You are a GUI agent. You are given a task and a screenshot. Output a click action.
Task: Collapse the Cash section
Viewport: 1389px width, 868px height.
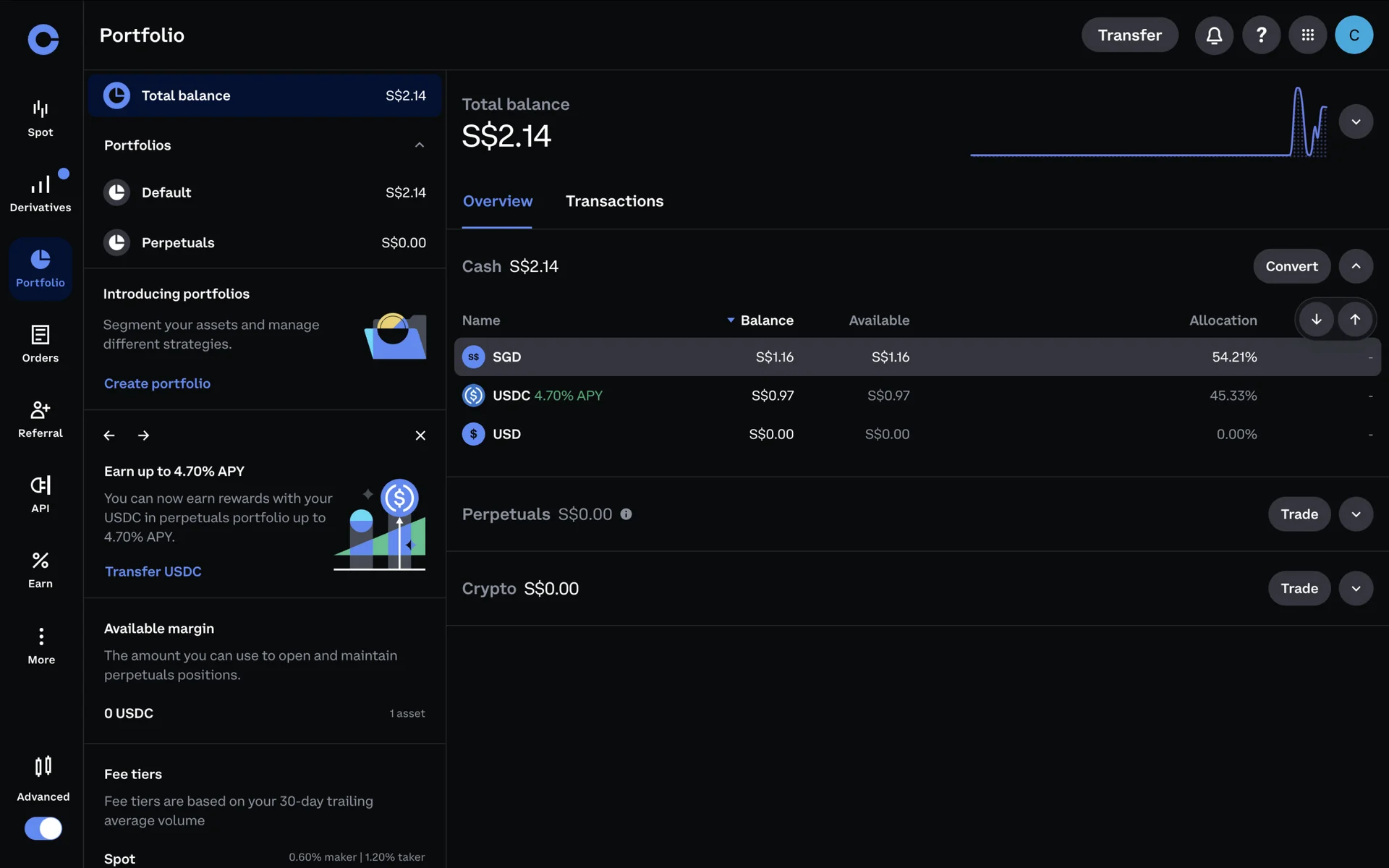coord(1356,266)
